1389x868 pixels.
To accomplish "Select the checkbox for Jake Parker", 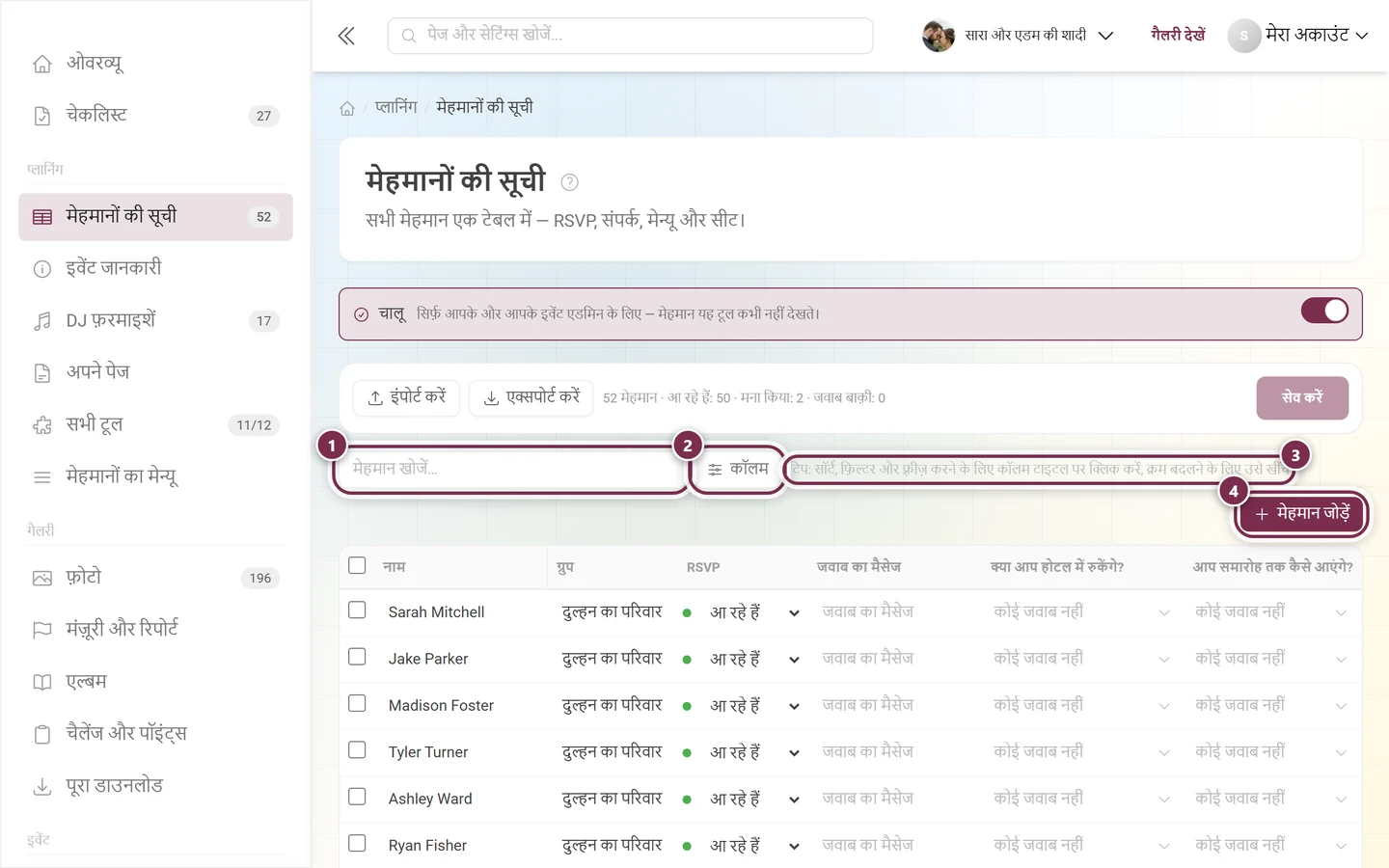I will click(x=357, y=657).
